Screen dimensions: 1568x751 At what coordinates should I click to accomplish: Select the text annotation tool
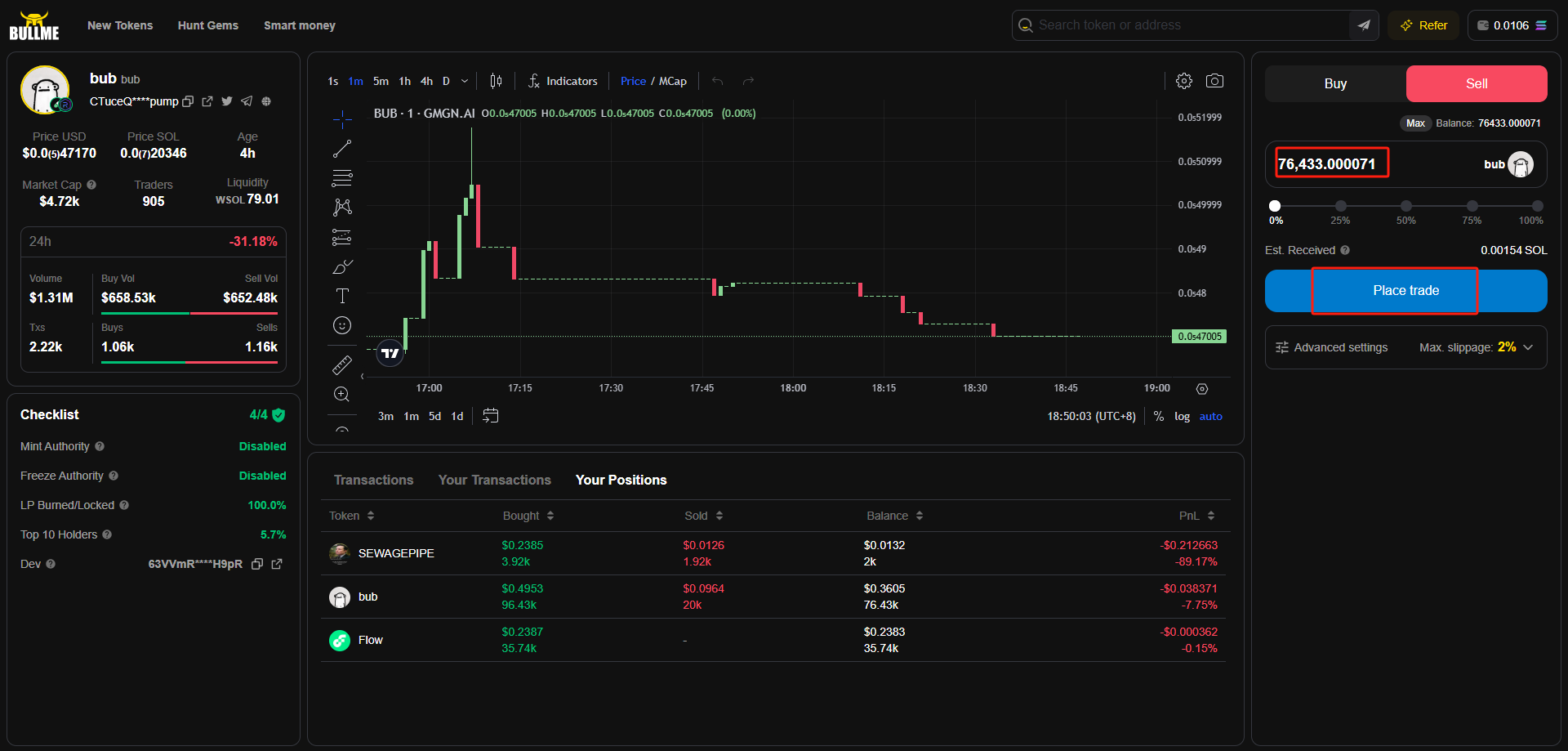(x=342, y=296)
